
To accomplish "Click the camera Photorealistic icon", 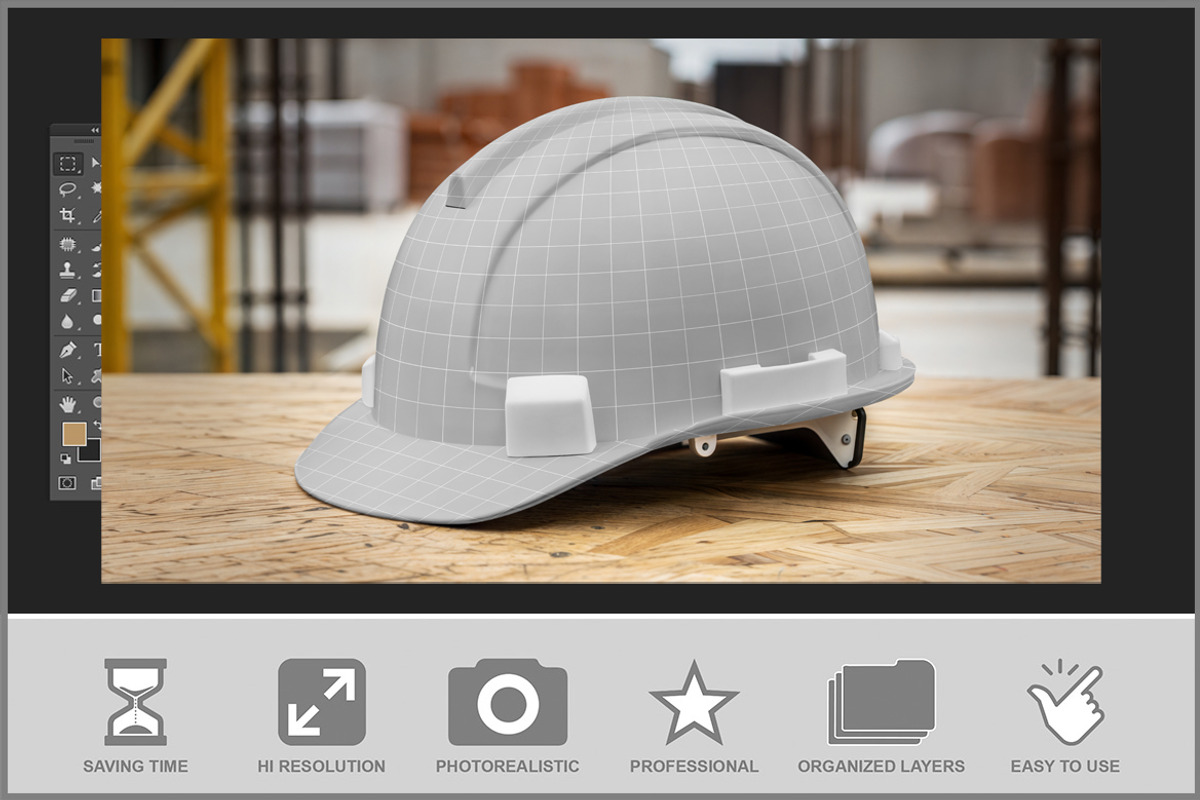I will pyautogui.click(x=508, y=702).
